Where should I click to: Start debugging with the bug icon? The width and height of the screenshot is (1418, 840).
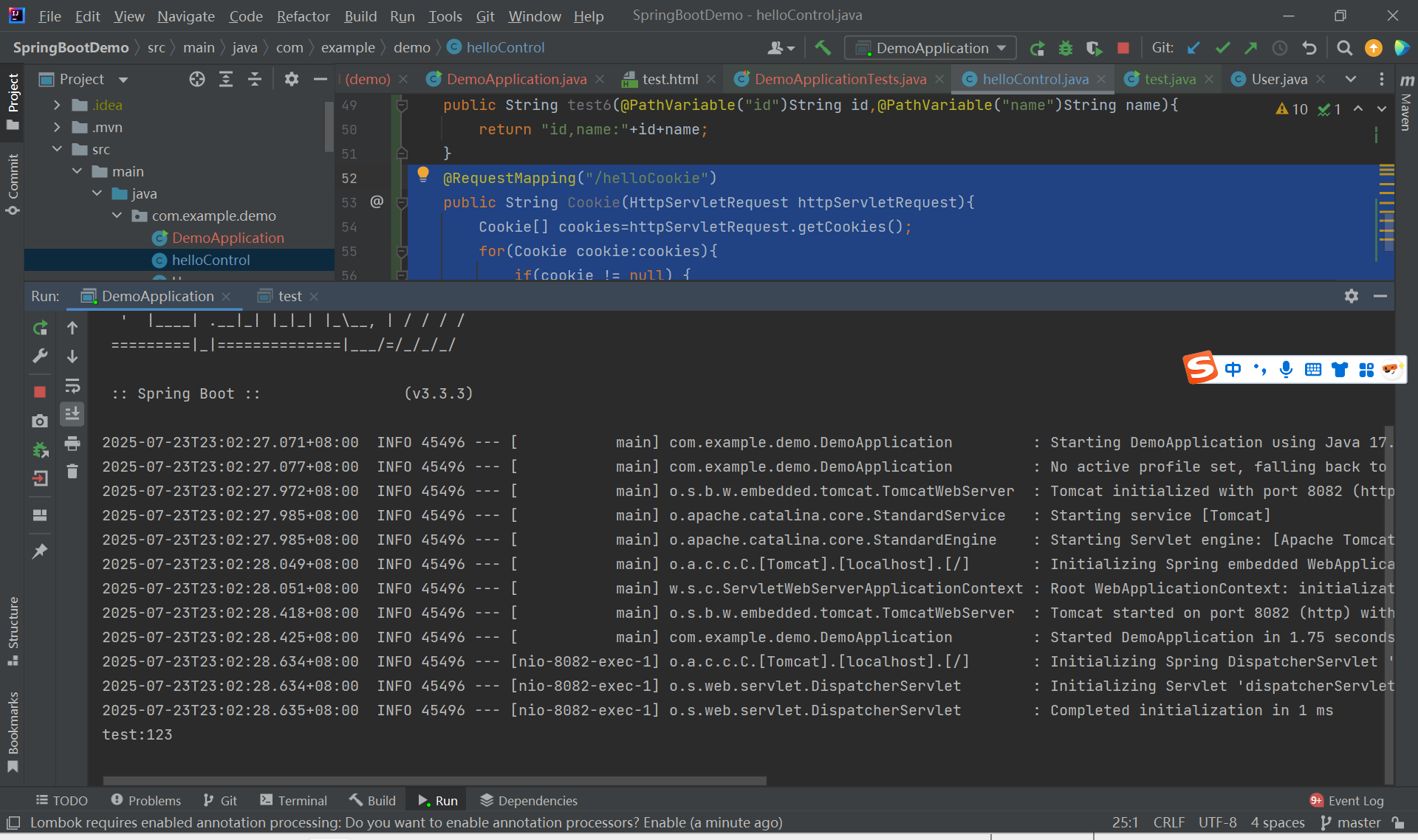tap(1065, 48)
